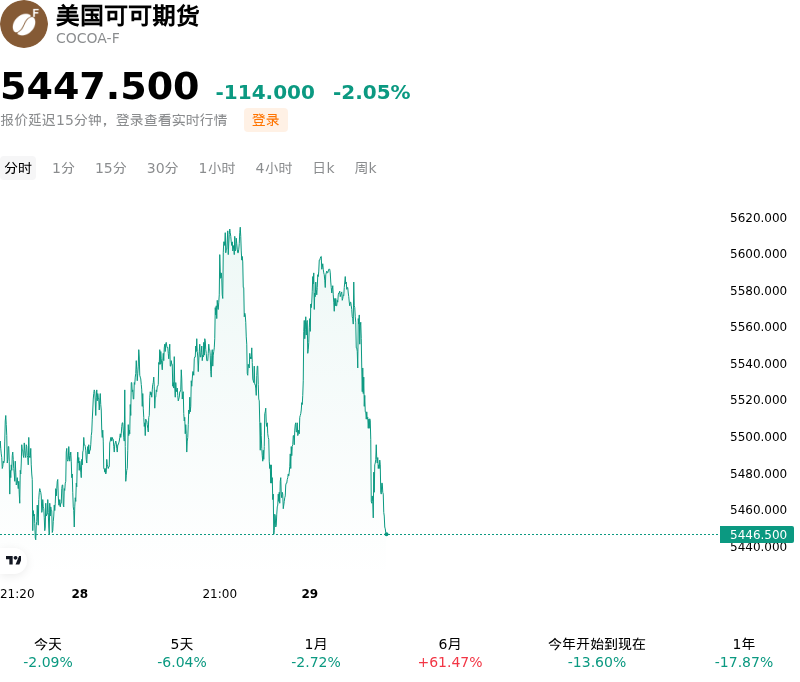Open the TradingView logo badge
The image size is (800, 682).
(x=13, y=561)
